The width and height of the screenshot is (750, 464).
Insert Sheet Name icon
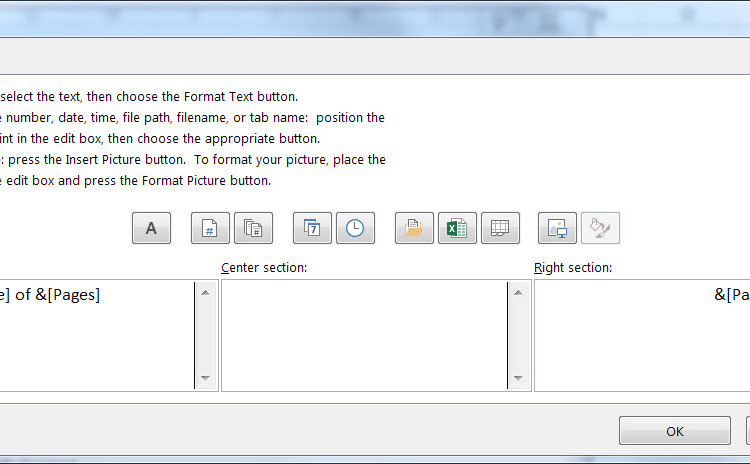tap(500, 228)
